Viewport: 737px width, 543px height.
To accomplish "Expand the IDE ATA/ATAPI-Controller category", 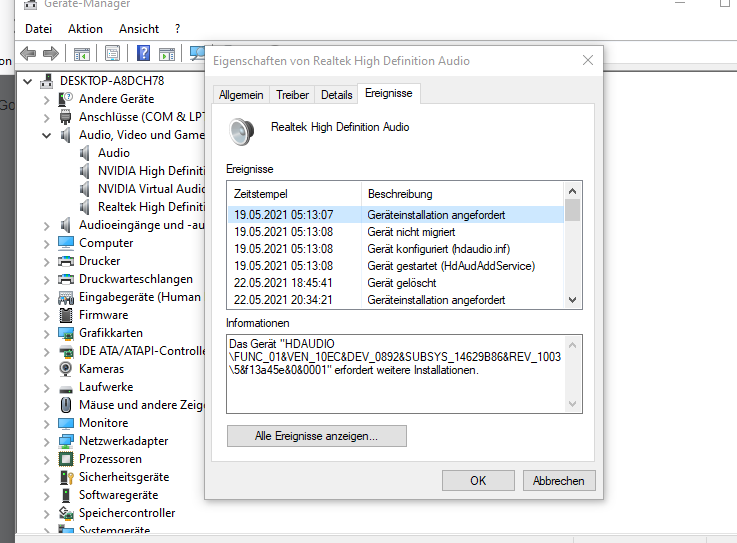I will click(47, 352).
